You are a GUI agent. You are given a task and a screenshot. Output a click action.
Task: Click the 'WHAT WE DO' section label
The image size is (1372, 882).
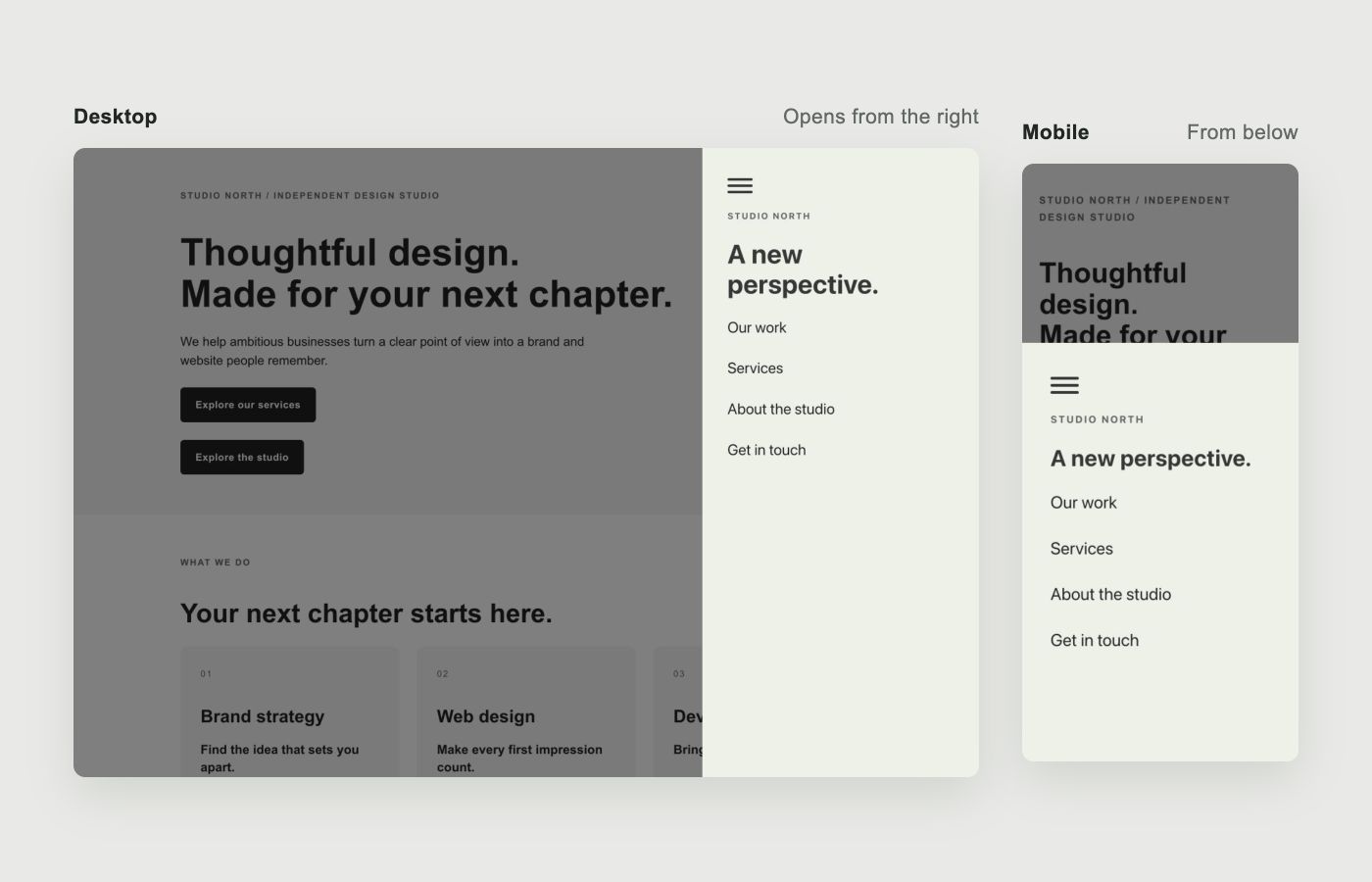coord(216,563)
